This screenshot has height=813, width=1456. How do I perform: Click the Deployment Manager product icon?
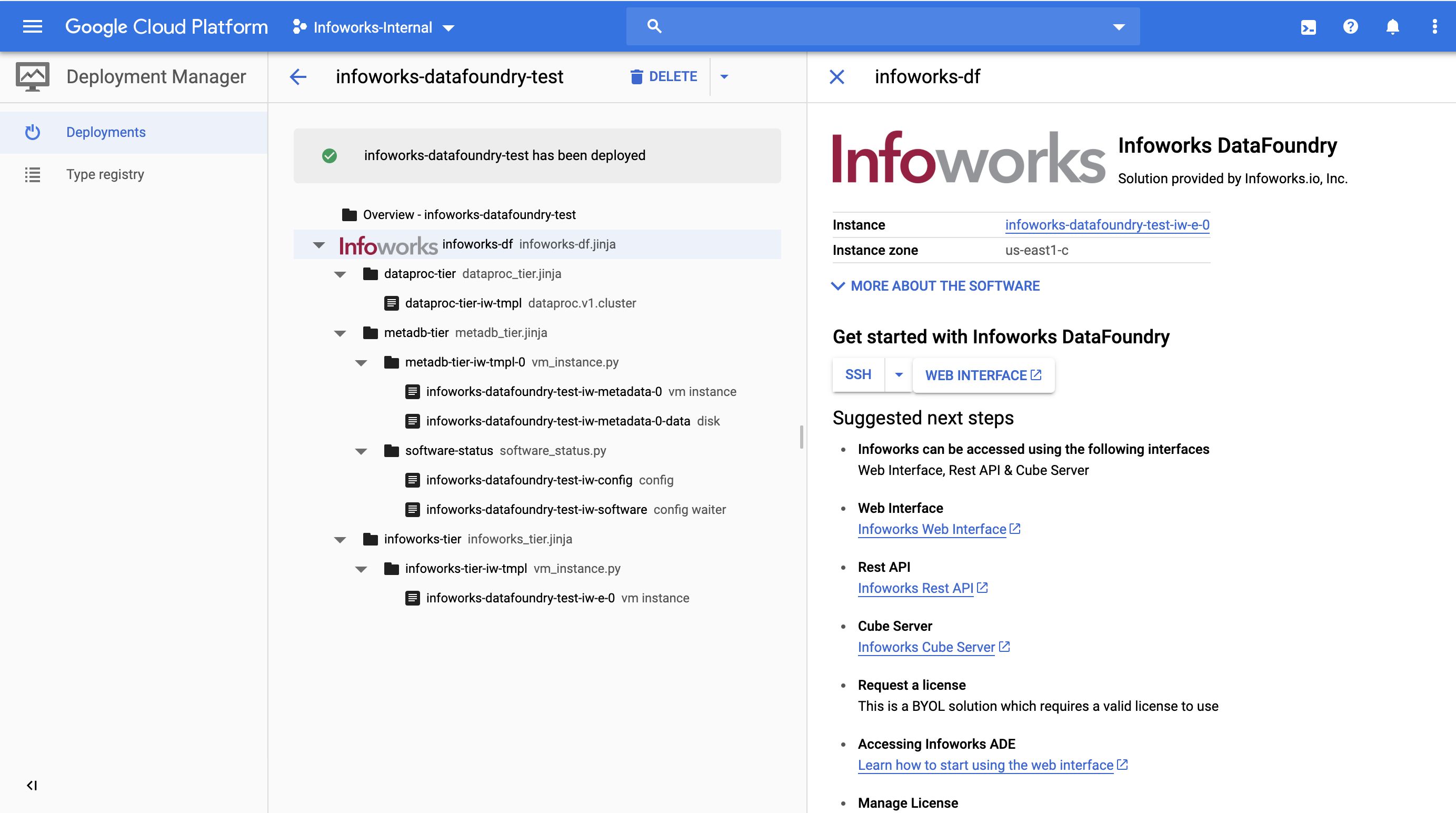(x=32, y=76)
